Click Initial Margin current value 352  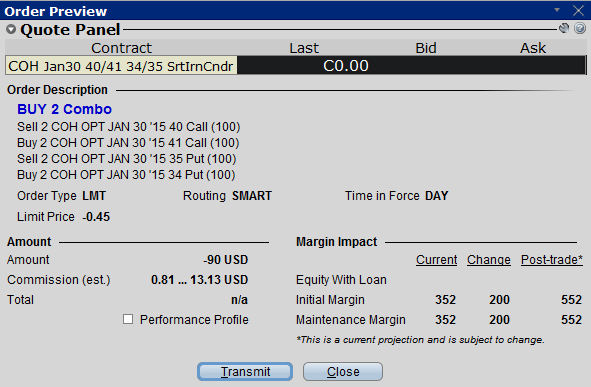click(x=446, y=300)
